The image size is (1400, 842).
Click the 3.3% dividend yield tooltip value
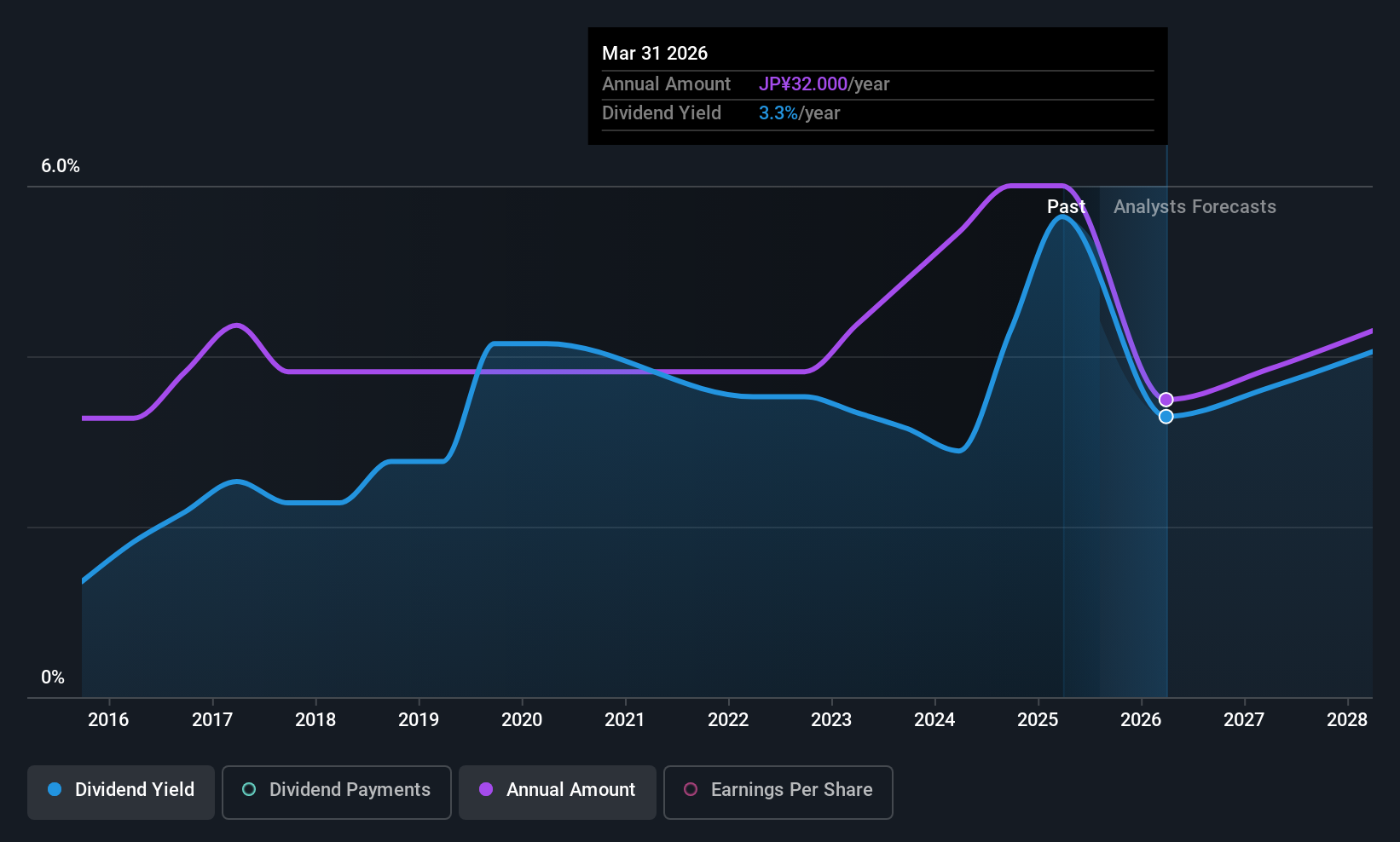[778, 113]
